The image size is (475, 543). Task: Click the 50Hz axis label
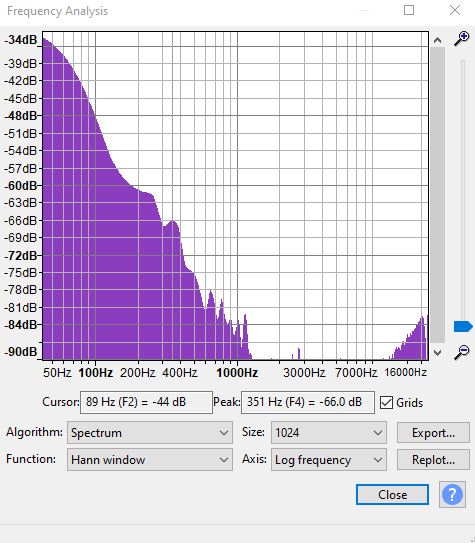pos(57,373)
